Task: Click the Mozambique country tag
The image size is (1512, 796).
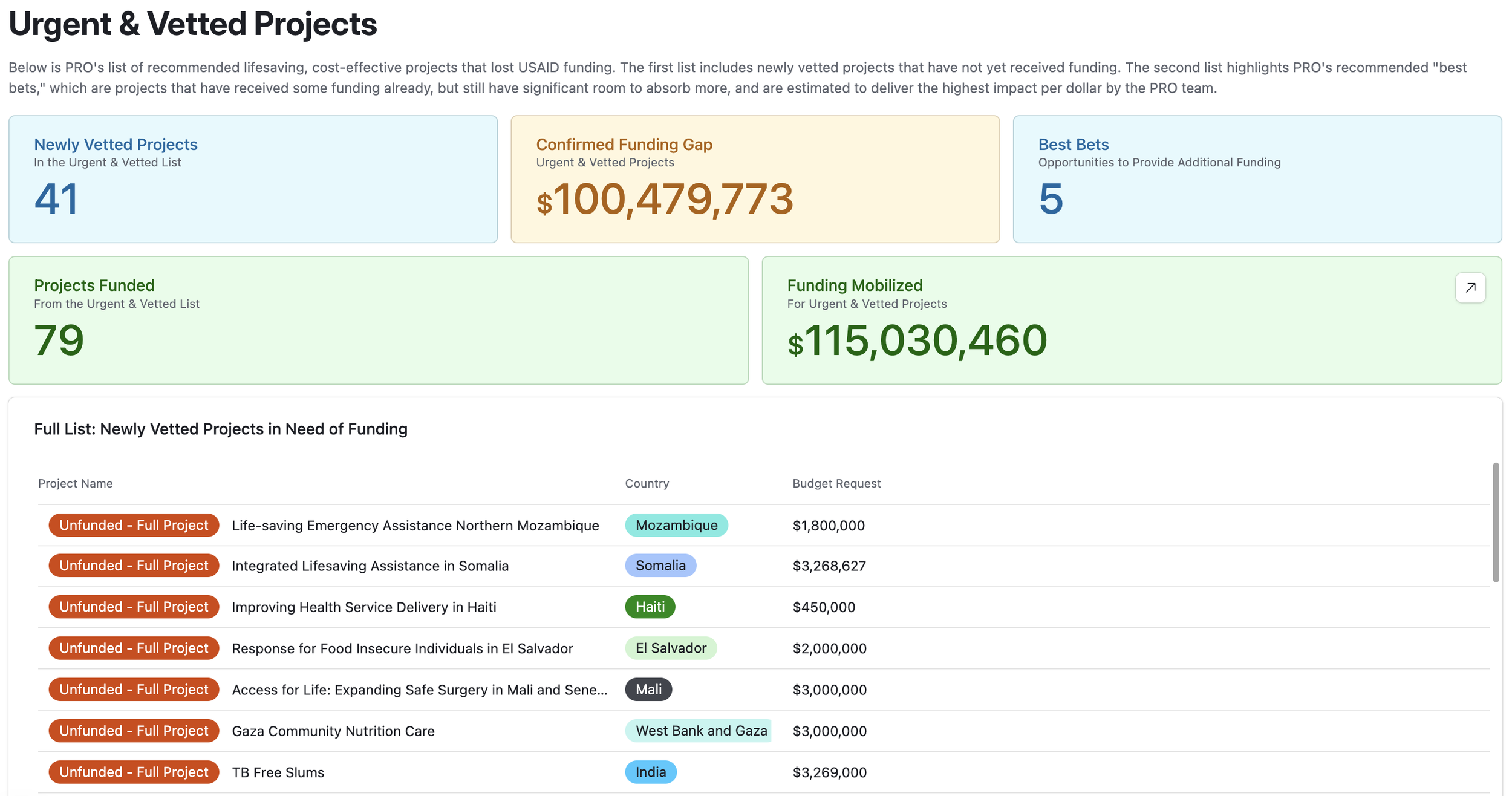Action: pyautogui.click(x=676, y=525)
